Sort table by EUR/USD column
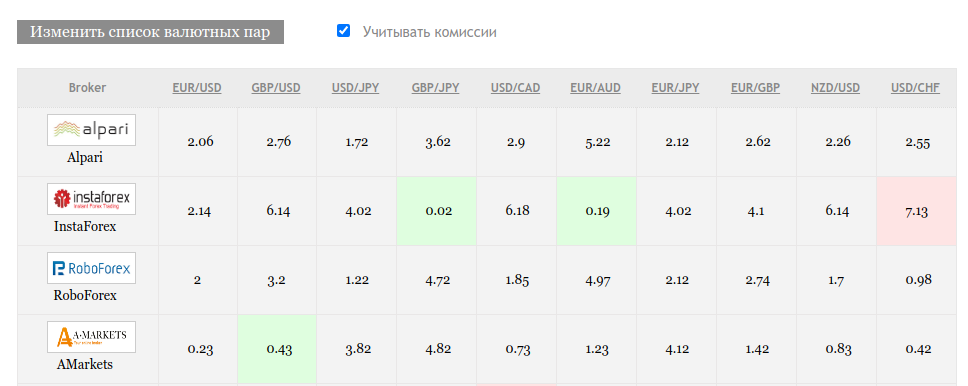This screenshot has height=386, width=968. [x=197, y=88]
